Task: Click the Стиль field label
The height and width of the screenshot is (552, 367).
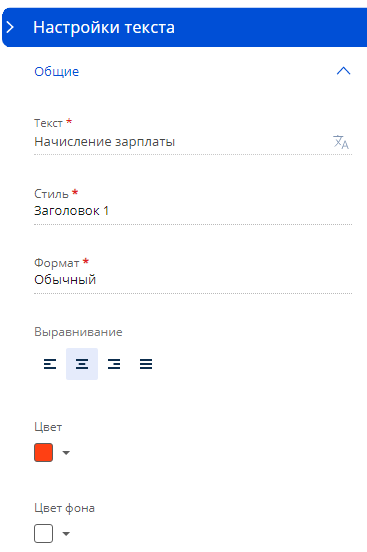Action: [51, 194]
